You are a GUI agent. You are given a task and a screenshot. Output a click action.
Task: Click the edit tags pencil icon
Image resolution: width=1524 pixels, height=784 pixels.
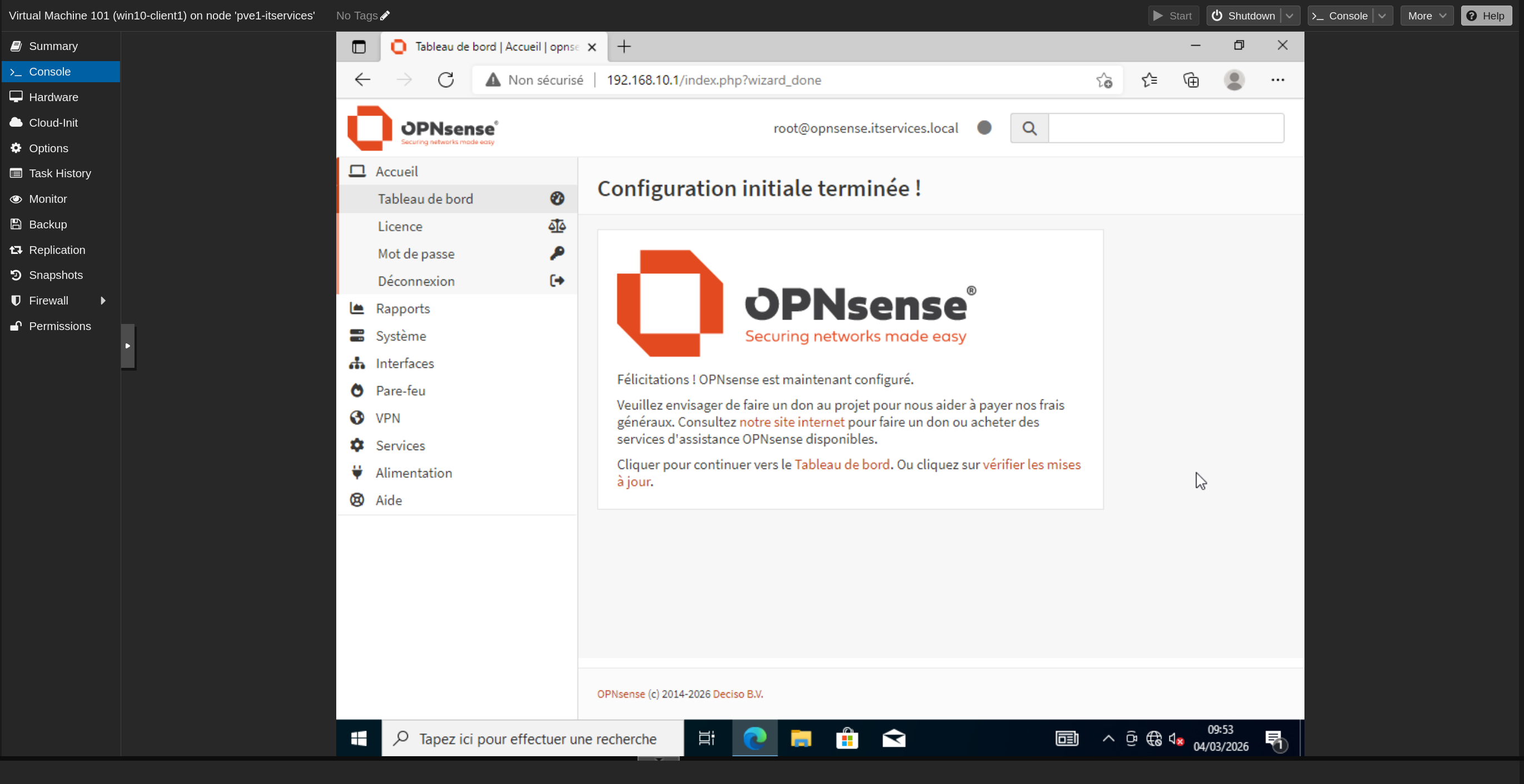tap(385, 16)
